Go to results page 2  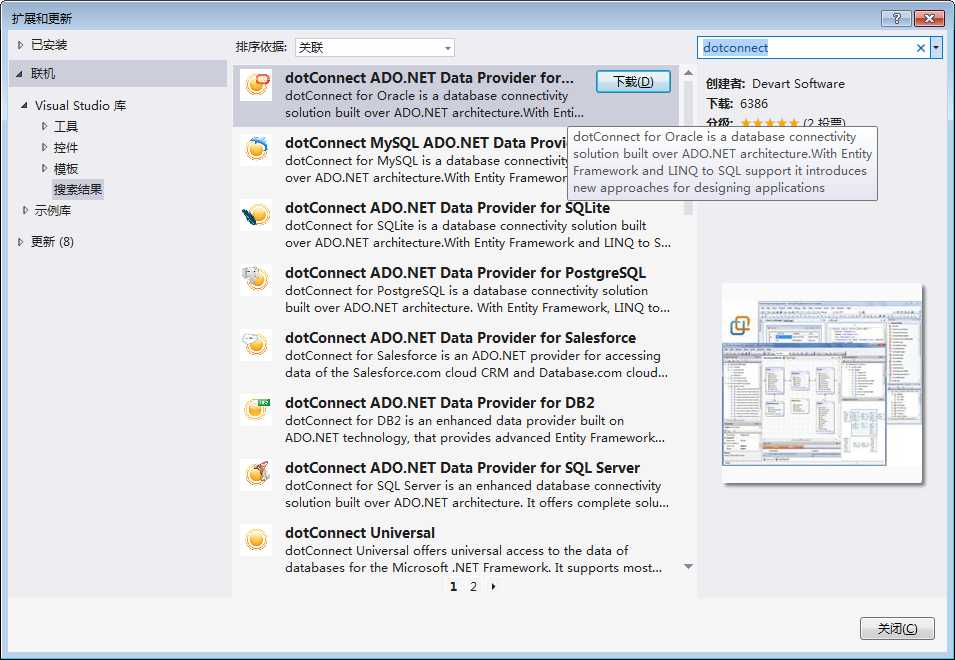[x=473, y=586]
